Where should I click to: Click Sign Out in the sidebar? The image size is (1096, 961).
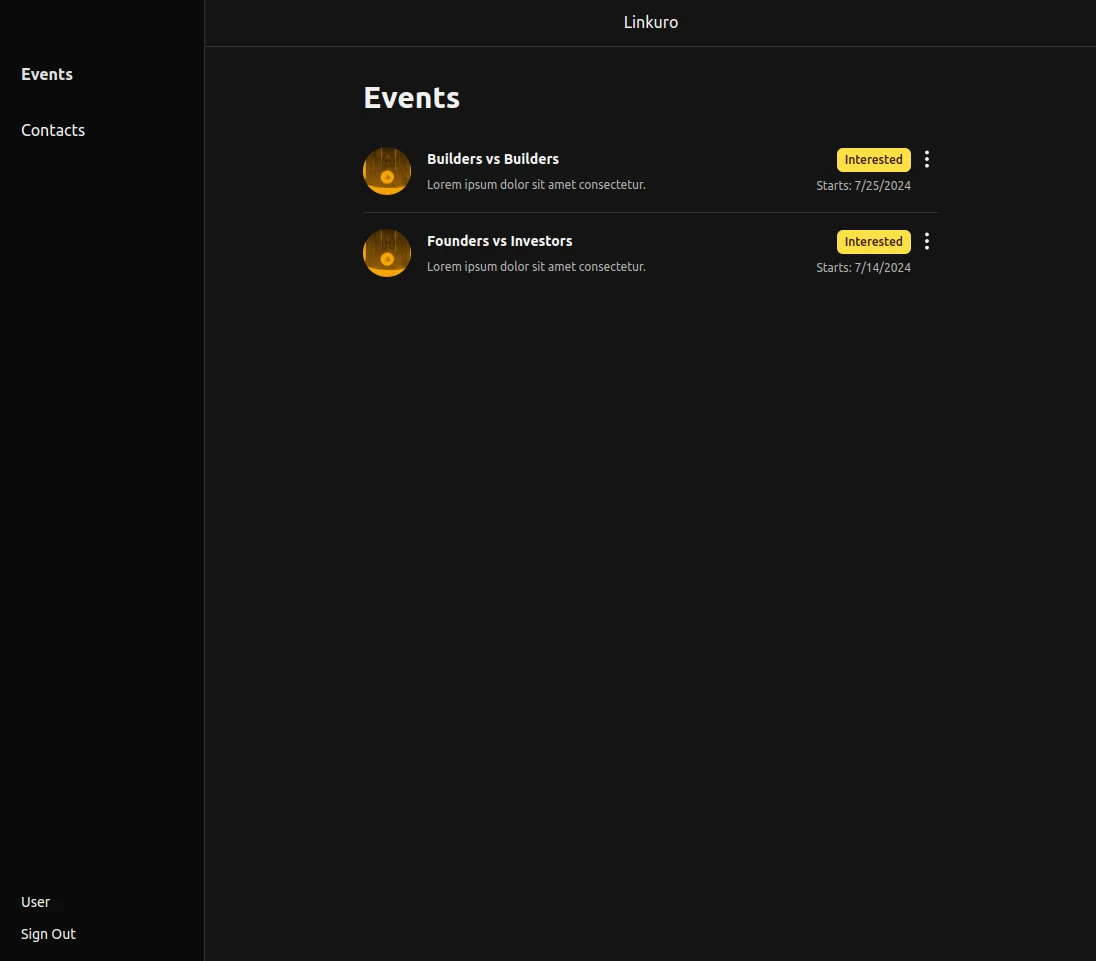point(48,934)
